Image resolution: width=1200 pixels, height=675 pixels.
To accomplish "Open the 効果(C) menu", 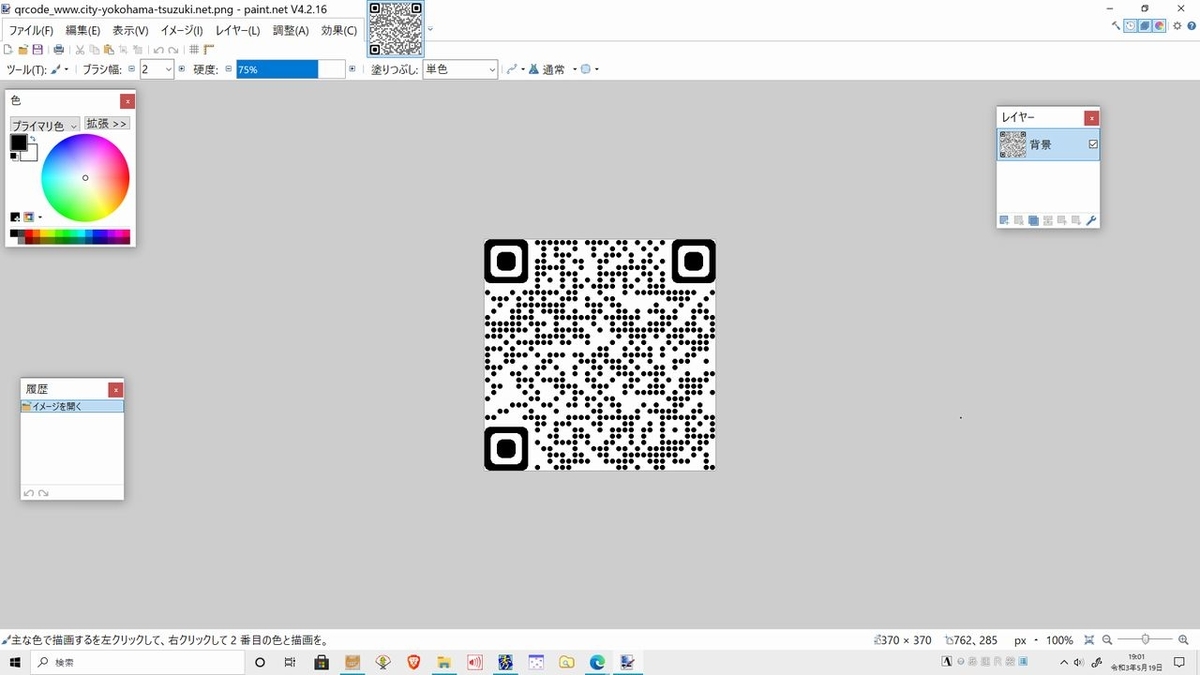I will point(339,30).
